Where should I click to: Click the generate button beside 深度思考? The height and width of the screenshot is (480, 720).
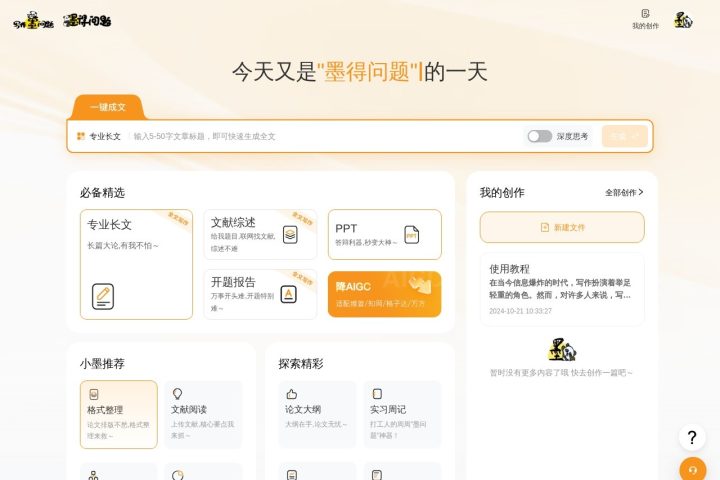tap(624, 136)
